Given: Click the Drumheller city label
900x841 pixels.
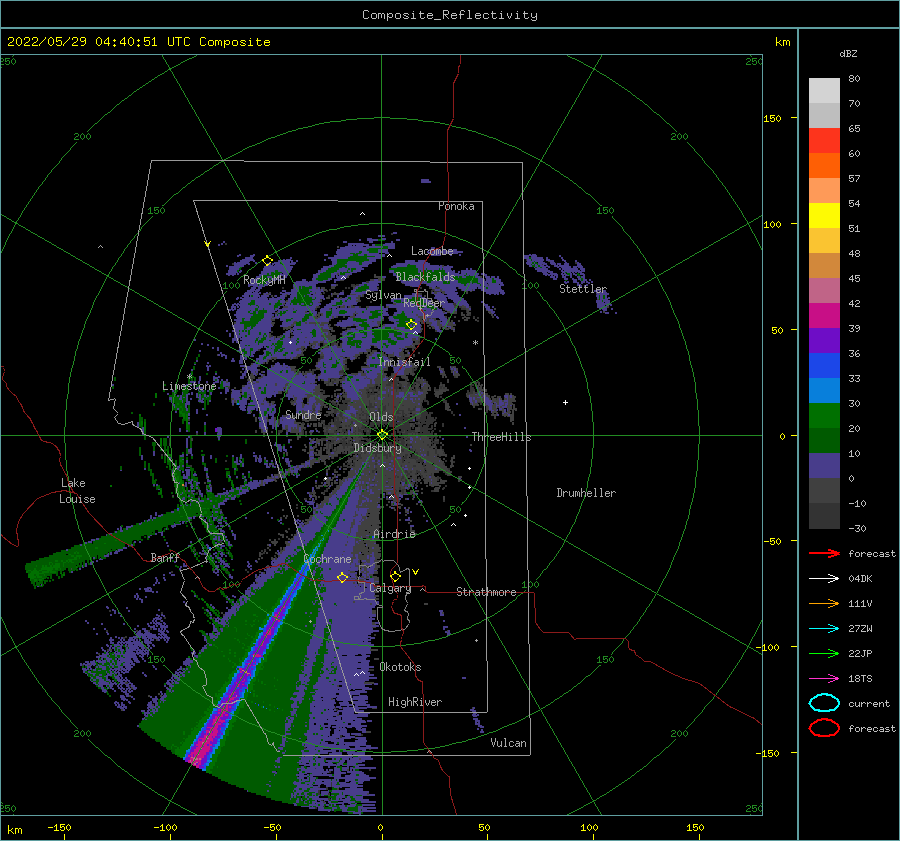Looking at the screenshot, I should pyautogui.click(x=586, y=493).
